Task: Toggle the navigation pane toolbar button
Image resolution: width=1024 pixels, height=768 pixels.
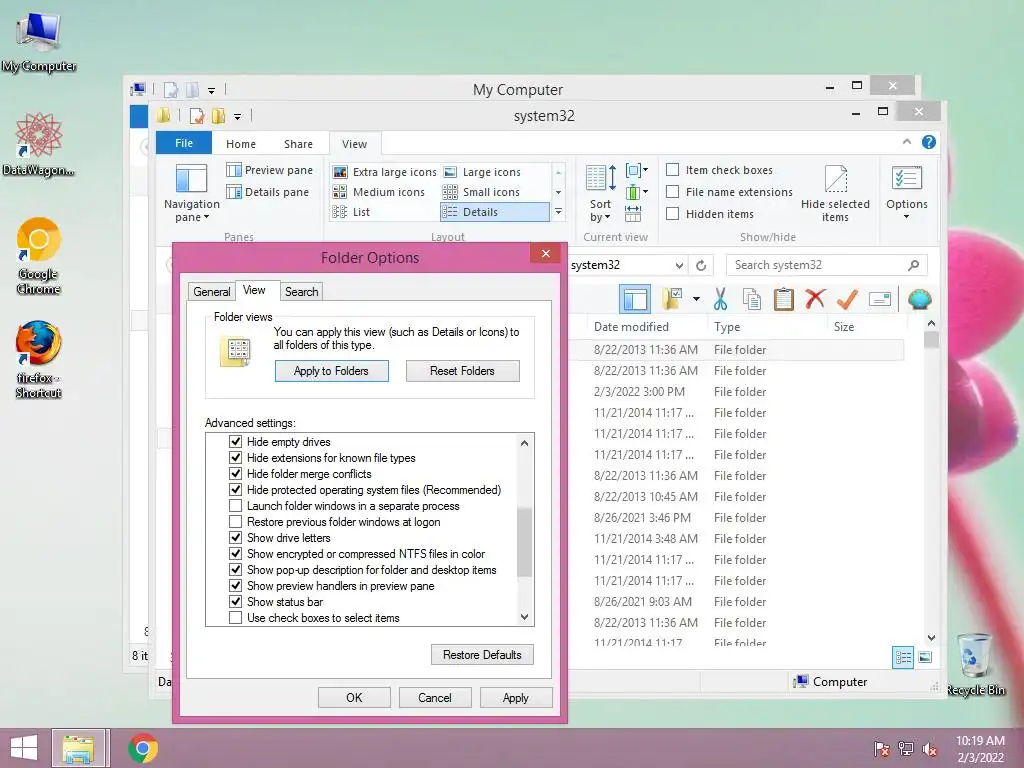Action: pyautogui.click(x=635, y=299)
